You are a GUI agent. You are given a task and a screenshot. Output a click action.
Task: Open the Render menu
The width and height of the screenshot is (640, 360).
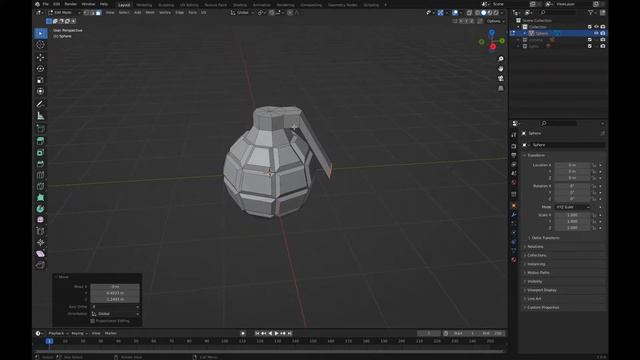click(71, 4)
